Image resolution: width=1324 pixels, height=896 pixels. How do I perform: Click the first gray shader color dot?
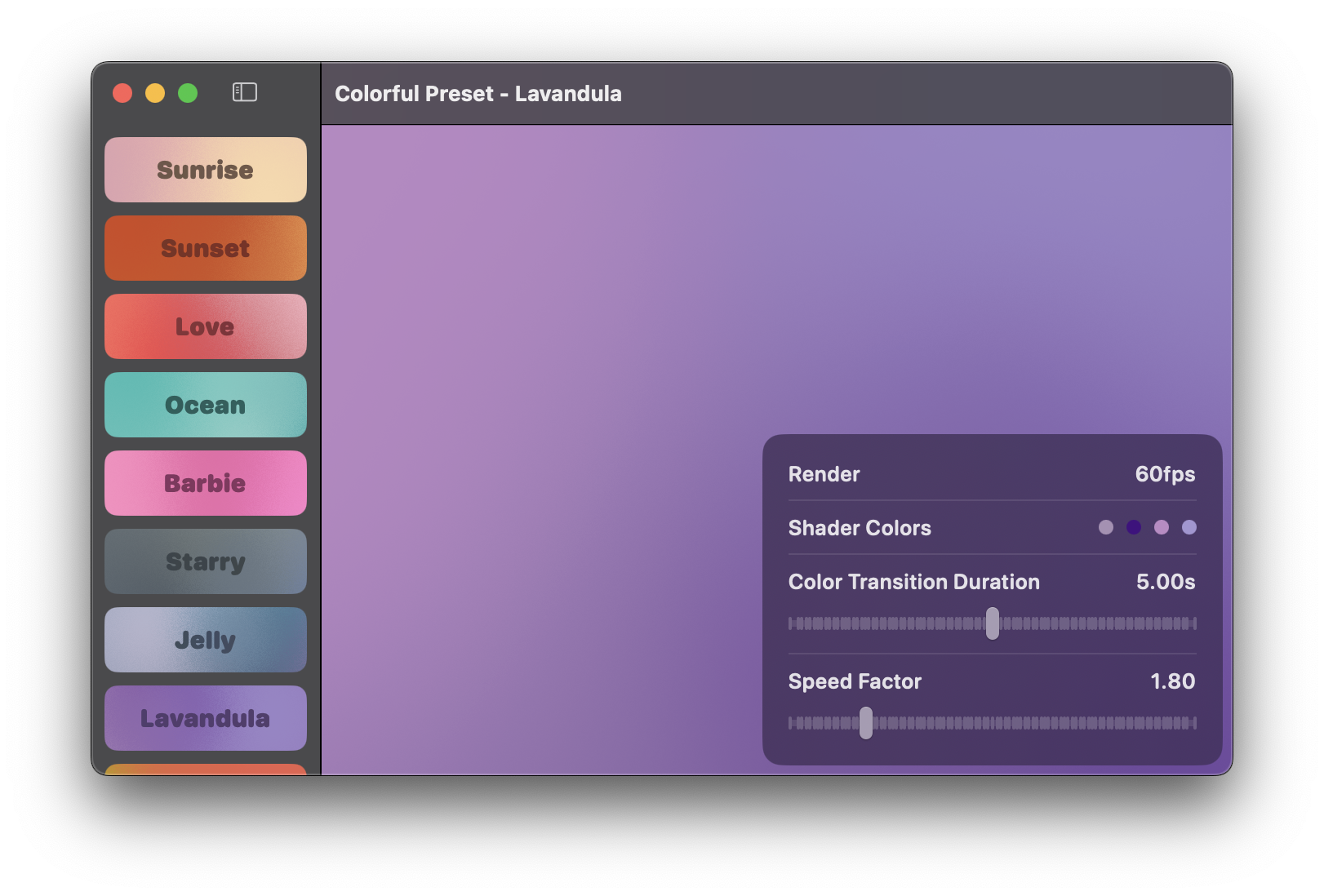point(1106,527)
